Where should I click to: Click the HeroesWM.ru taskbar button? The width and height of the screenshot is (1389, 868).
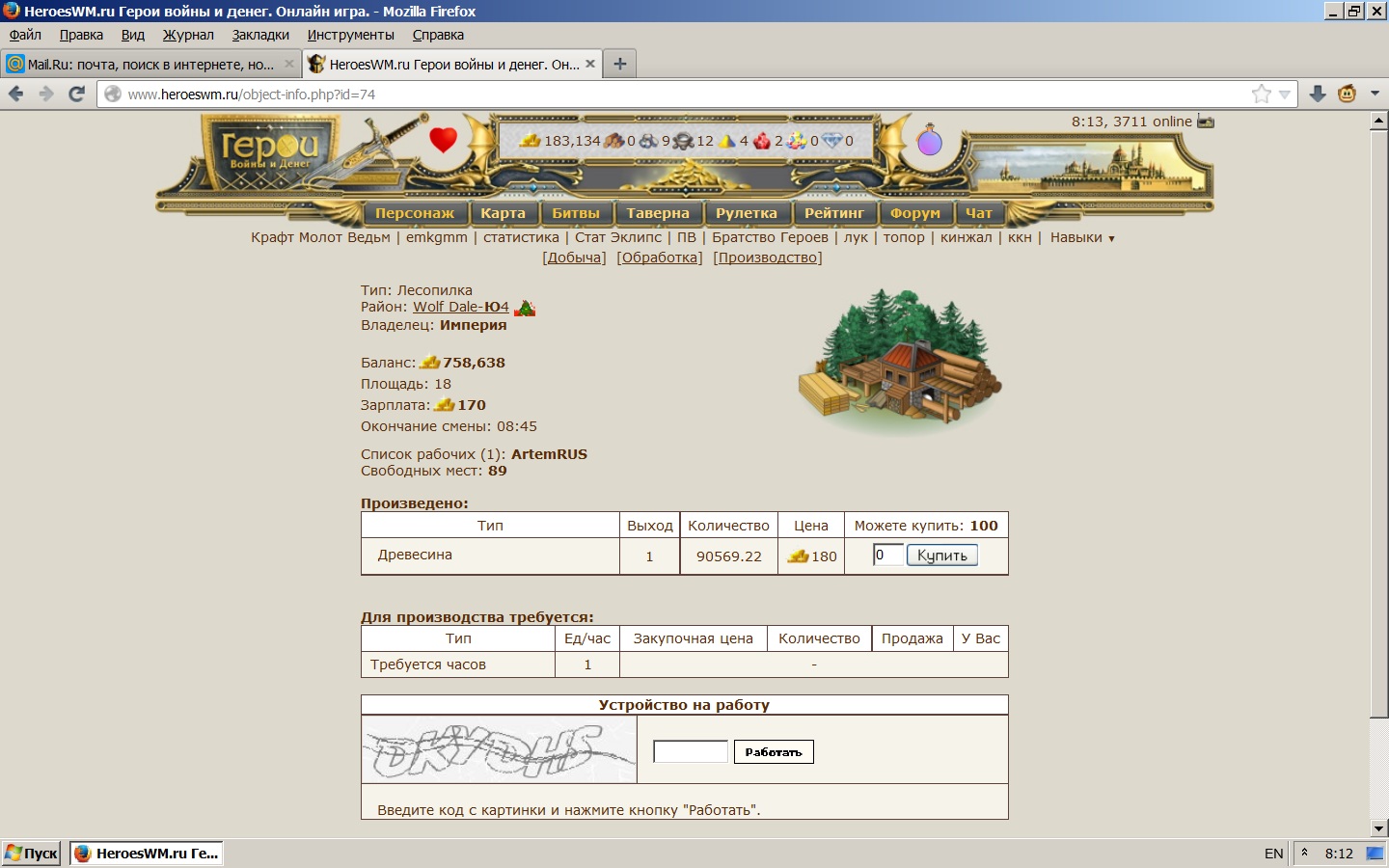(147, 854)
